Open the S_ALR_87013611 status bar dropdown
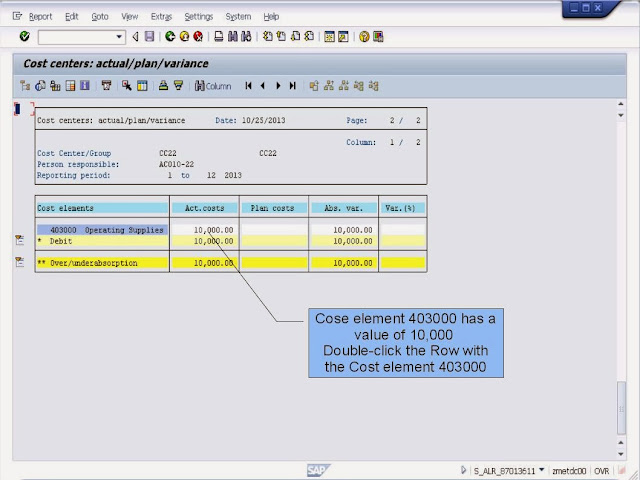This screenshot has width=640, height=480. point(542,470)
